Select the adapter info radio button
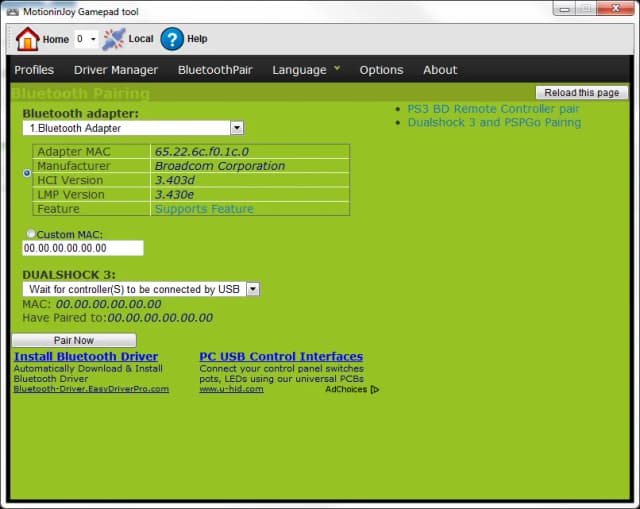This screenshot has height=509, width=640. (27, 173)
